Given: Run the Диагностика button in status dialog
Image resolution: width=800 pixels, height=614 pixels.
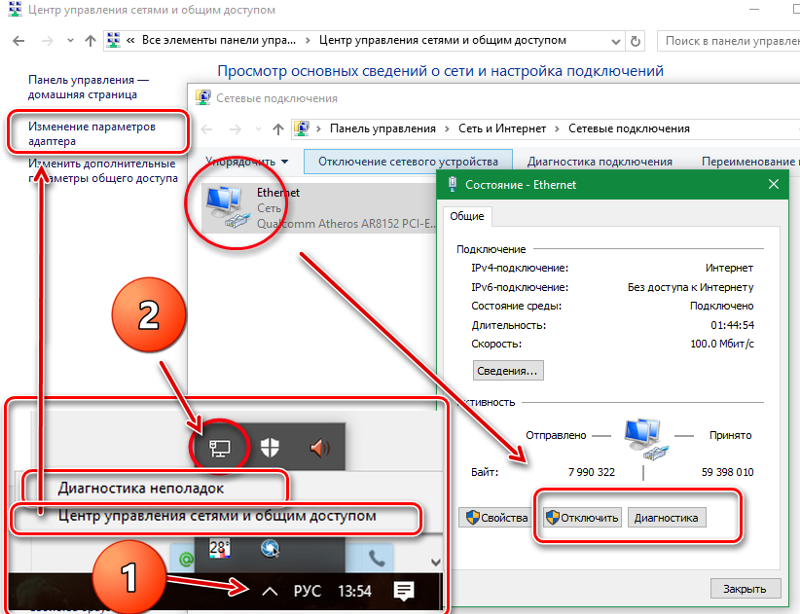Looking at the screenshot, I should [x=666, y=518].
